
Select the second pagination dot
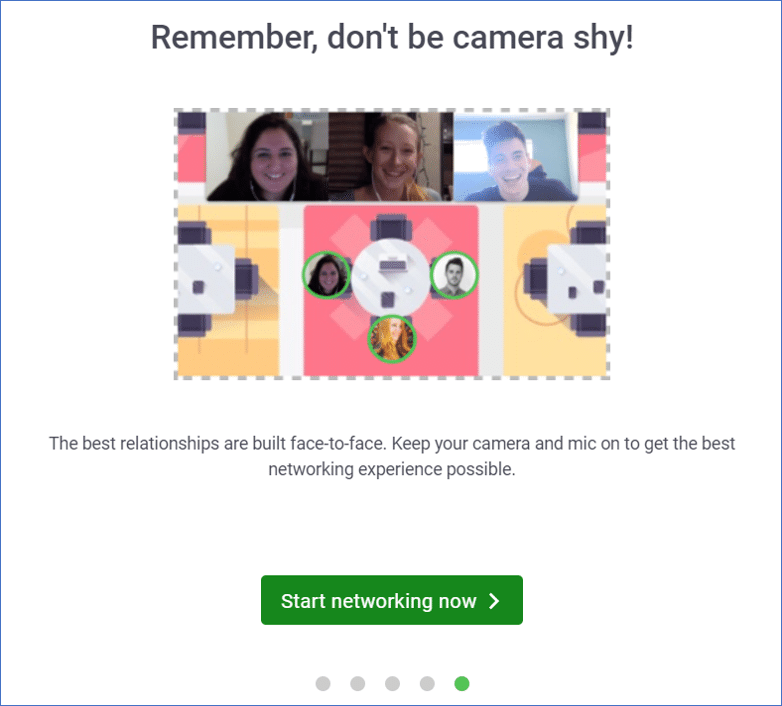(x=358, y=683)
